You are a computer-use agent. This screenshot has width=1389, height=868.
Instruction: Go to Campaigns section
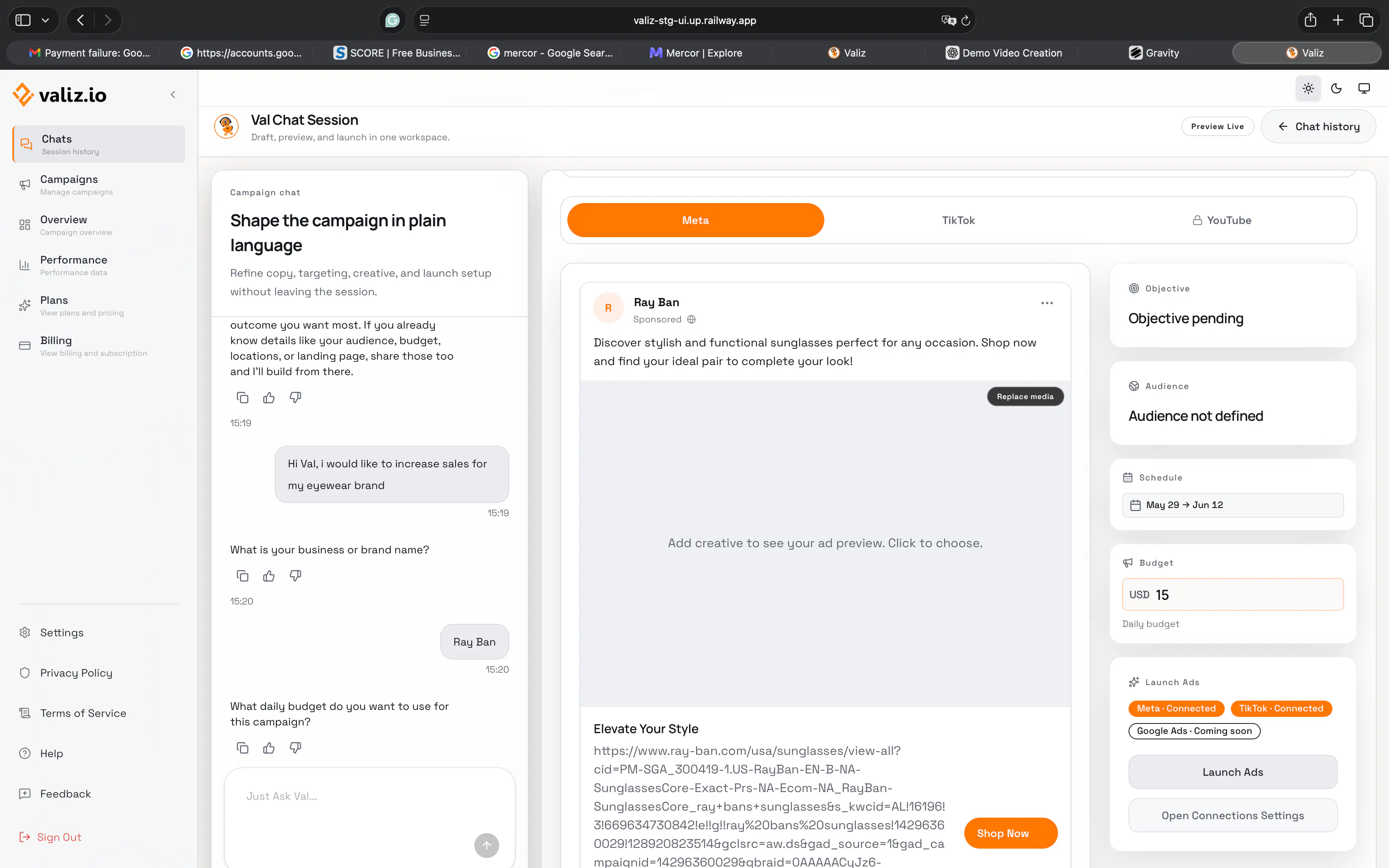click(x=99, y=184)
